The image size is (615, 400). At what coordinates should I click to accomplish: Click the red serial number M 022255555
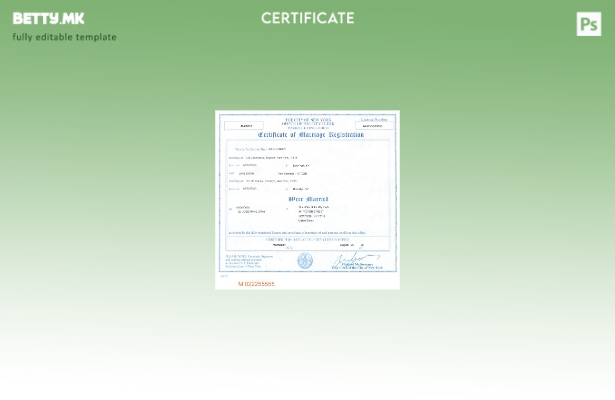256,284
